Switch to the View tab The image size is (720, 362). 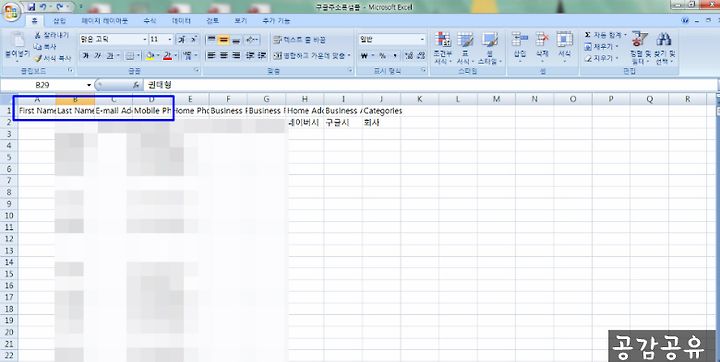click(241, 21)
